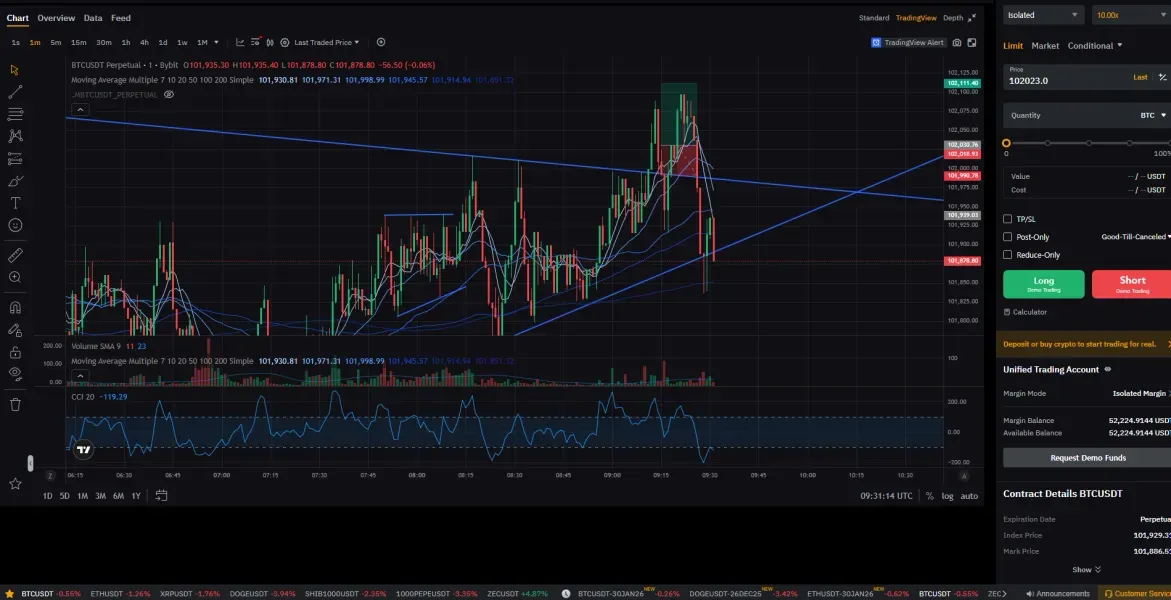Open the candlestick chart style selector
Image resolution: width=1171 pixels, height=600 pixels.
[x=270, y=43]
